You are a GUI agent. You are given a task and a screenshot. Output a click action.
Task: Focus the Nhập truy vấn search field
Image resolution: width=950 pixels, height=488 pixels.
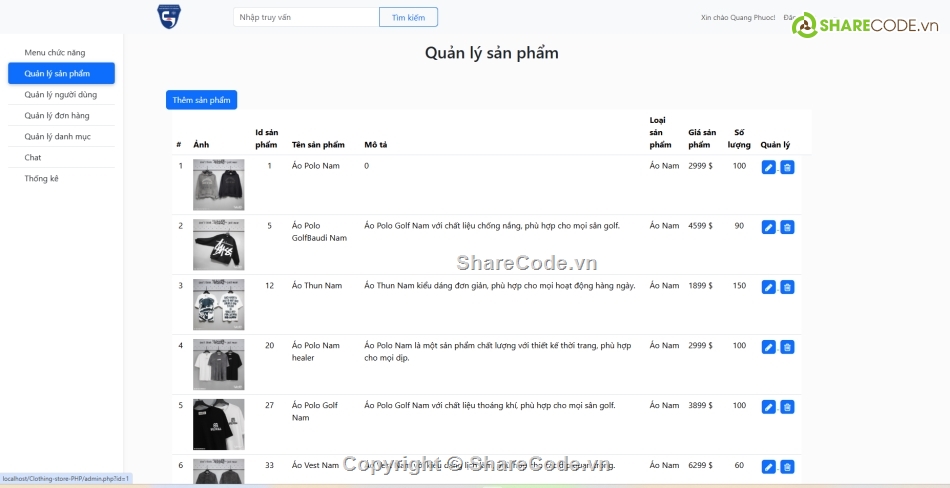pos(306,17)
